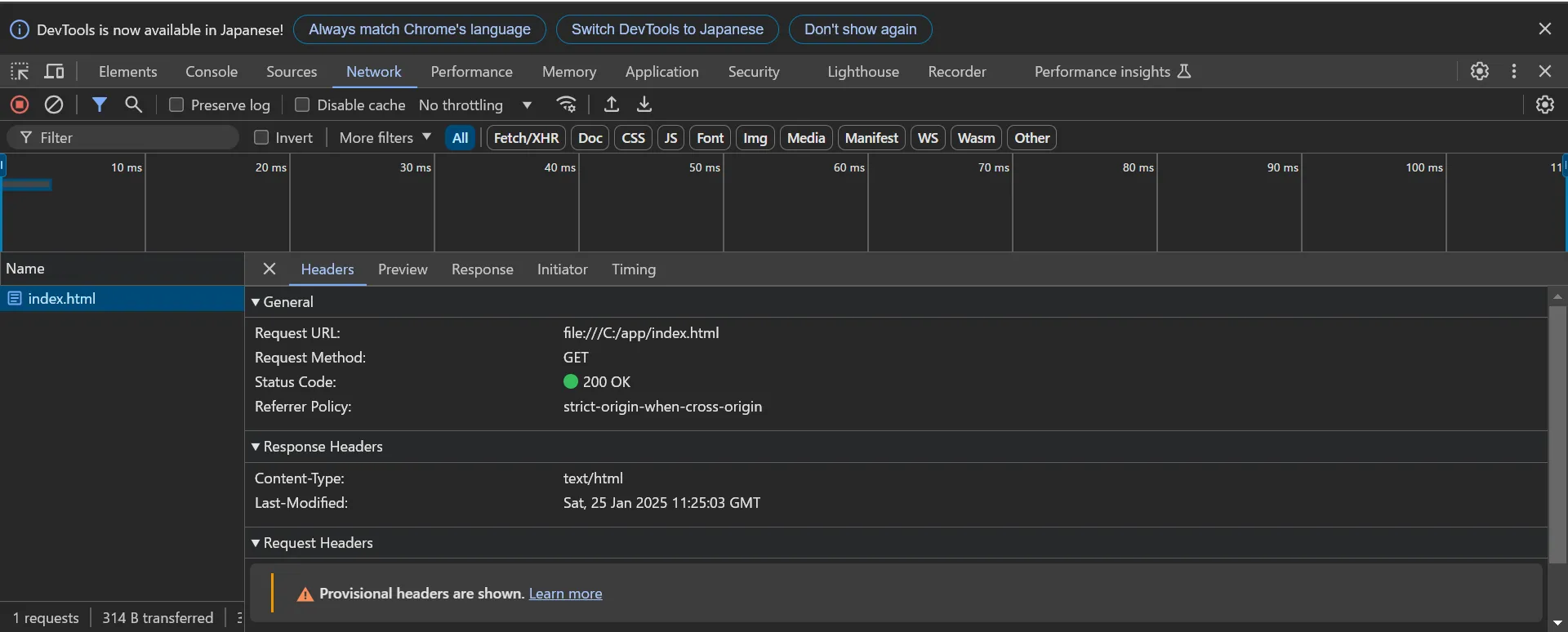This screenshot has width=1568, height=632.
Task: Open the More filters dropdown
Action: (385, 137)
